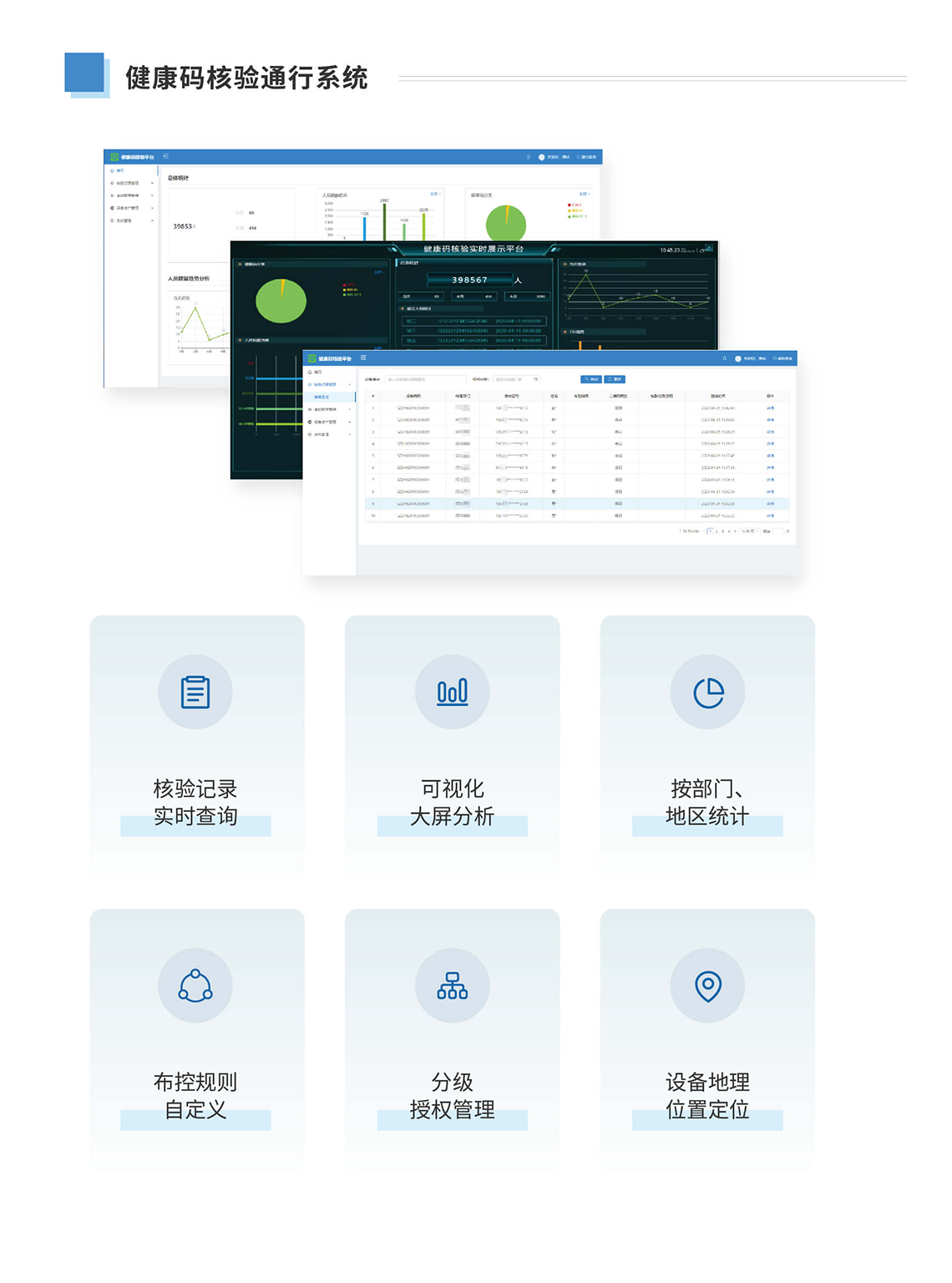This screenshot has width=952, height=1283.
Task: Click the blue search button above the records table
Action: coord(590,379)
